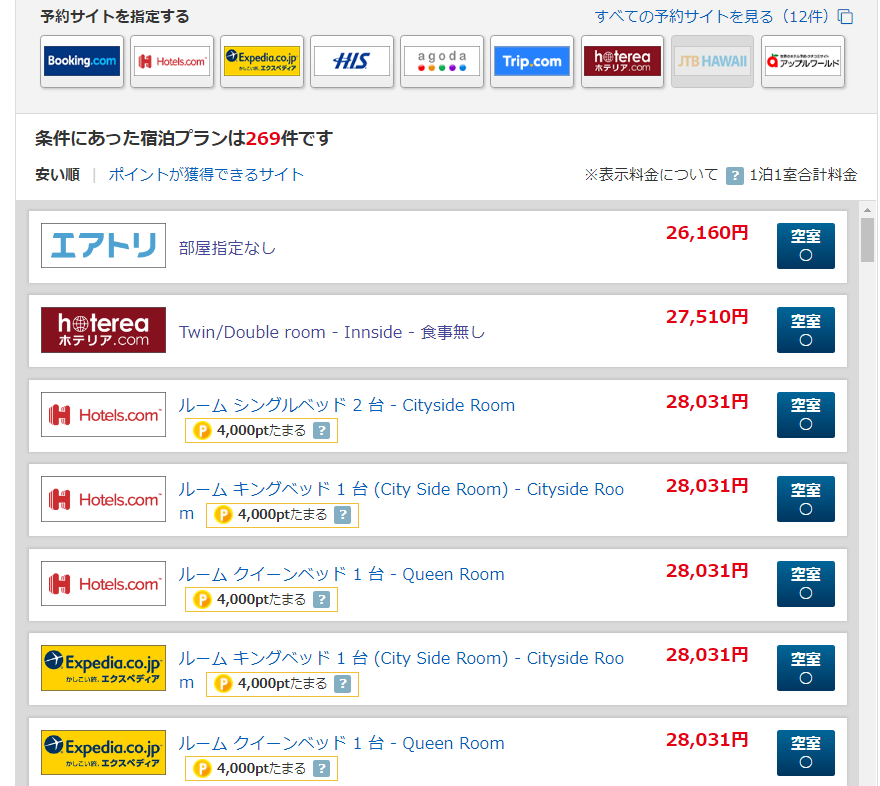Screen dimensions: 880x786
Task: Open the 部屋指定なし plan
Action: pyautogui.click(x=227, y=248)
